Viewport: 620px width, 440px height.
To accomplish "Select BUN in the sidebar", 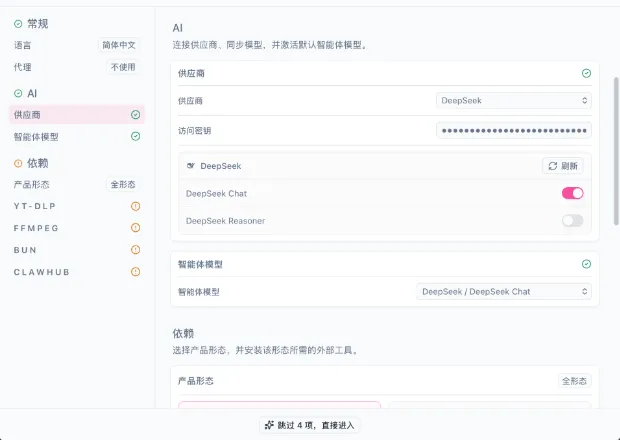I will (x=77, y=250).
